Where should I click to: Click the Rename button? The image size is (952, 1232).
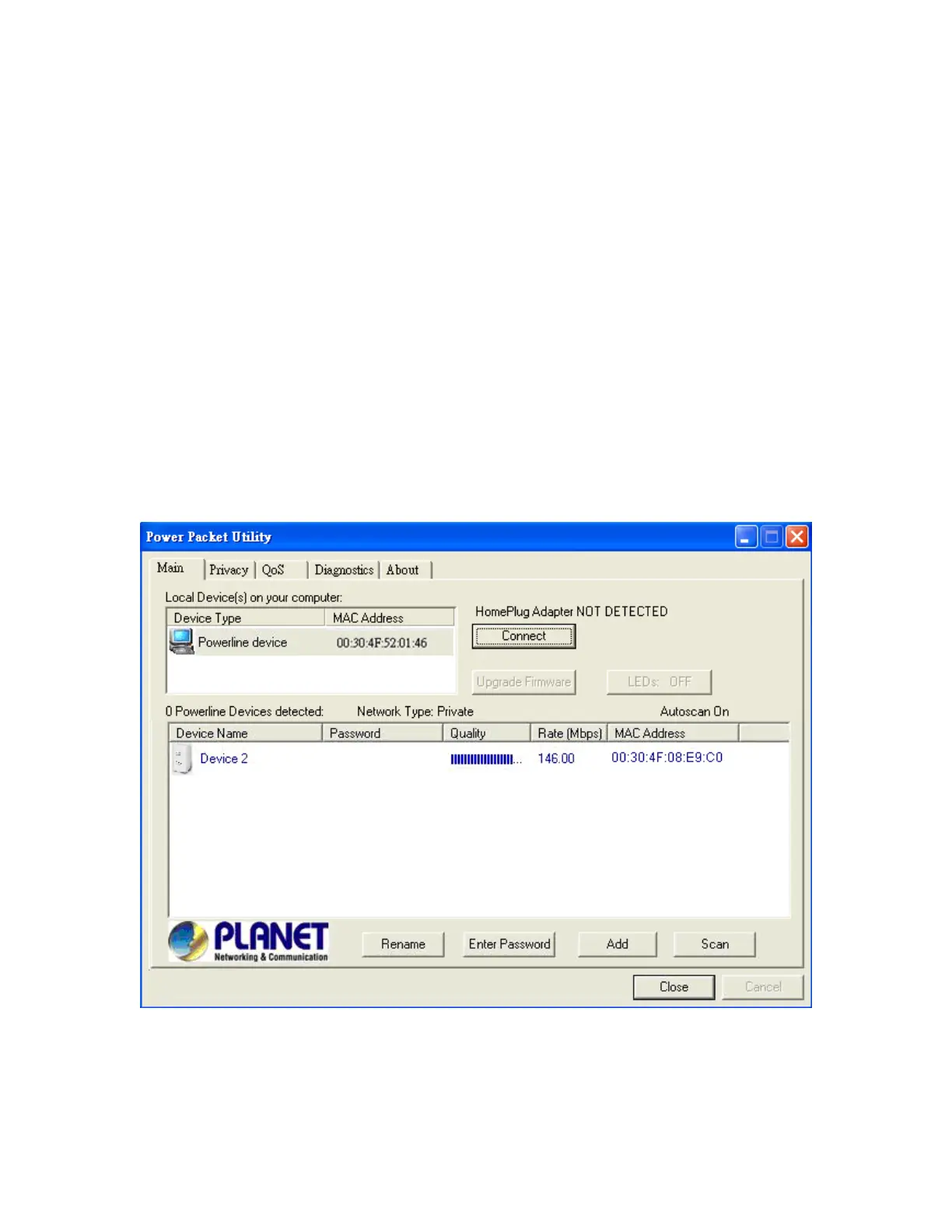click(403, 944)
